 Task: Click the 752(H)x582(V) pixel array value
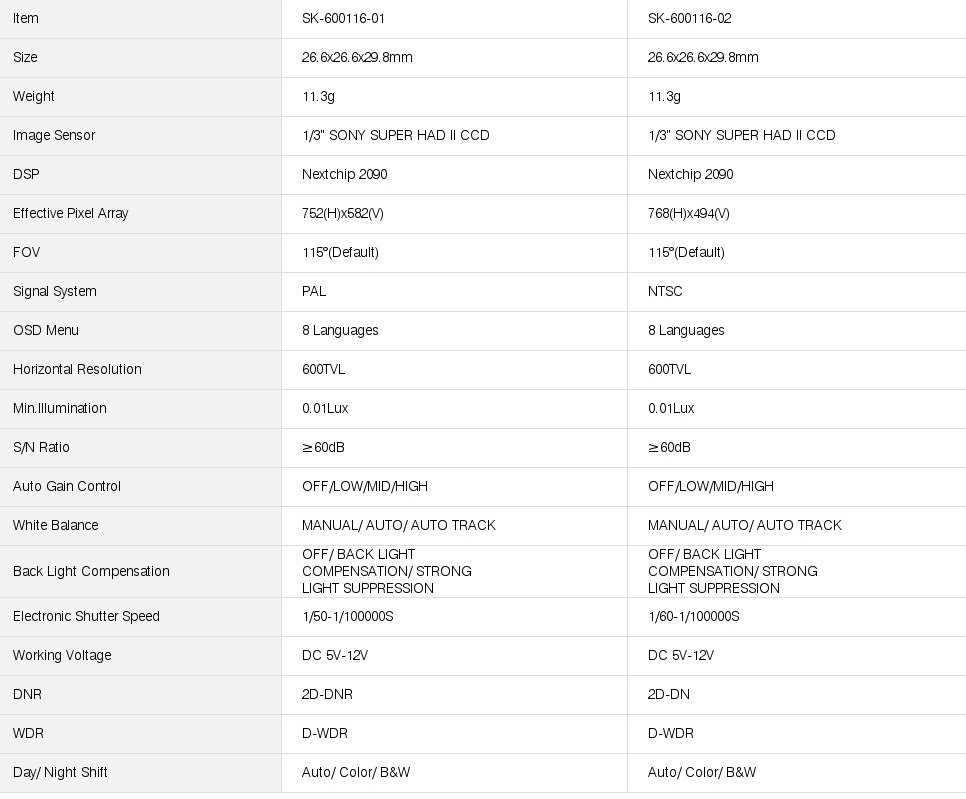click(x=343, y=213)
